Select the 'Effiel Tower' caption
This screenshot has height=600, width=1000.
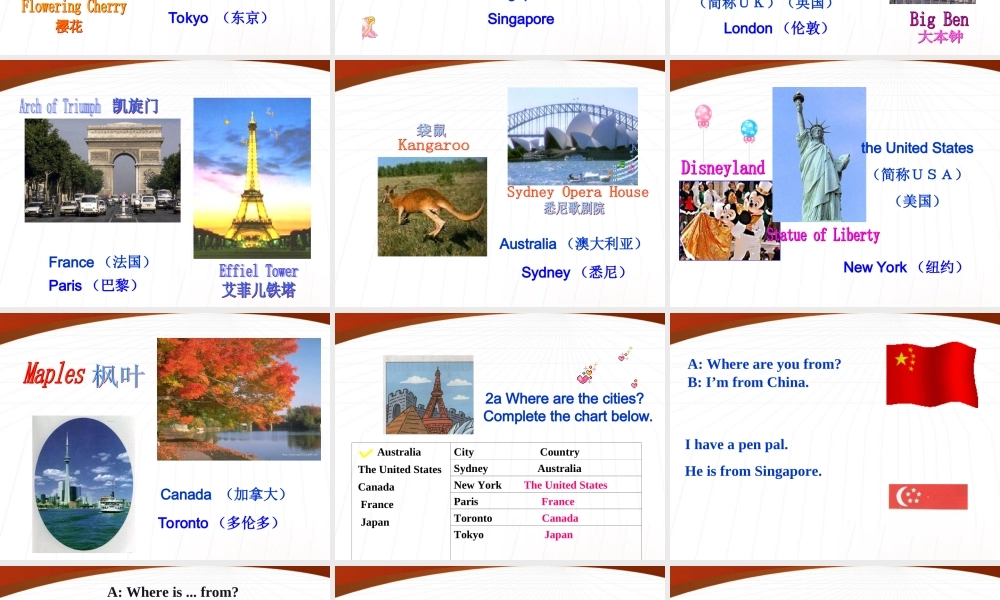(x=258, y=271)
